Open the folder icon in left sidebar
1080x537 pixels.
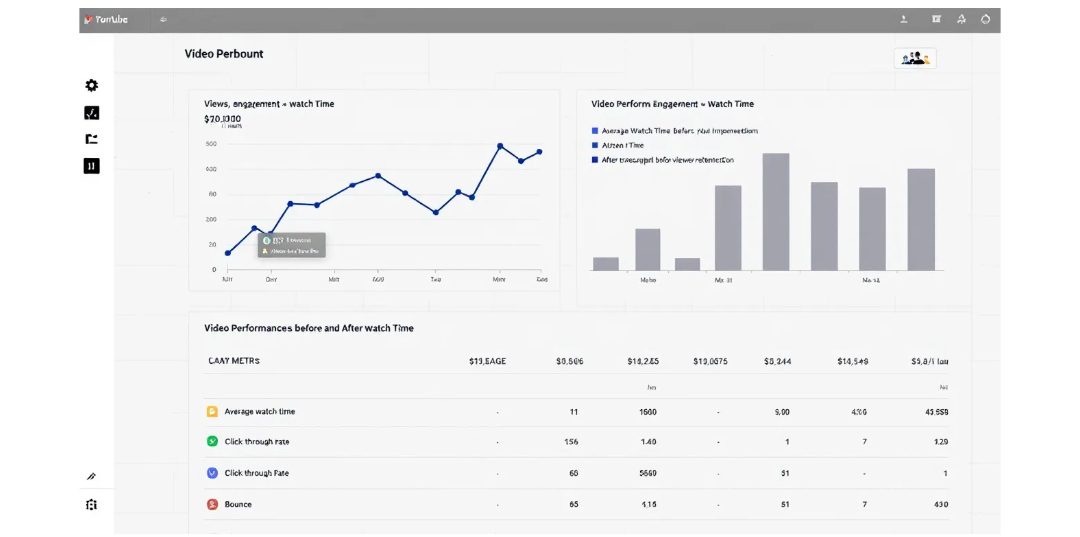tap(92, 139)
